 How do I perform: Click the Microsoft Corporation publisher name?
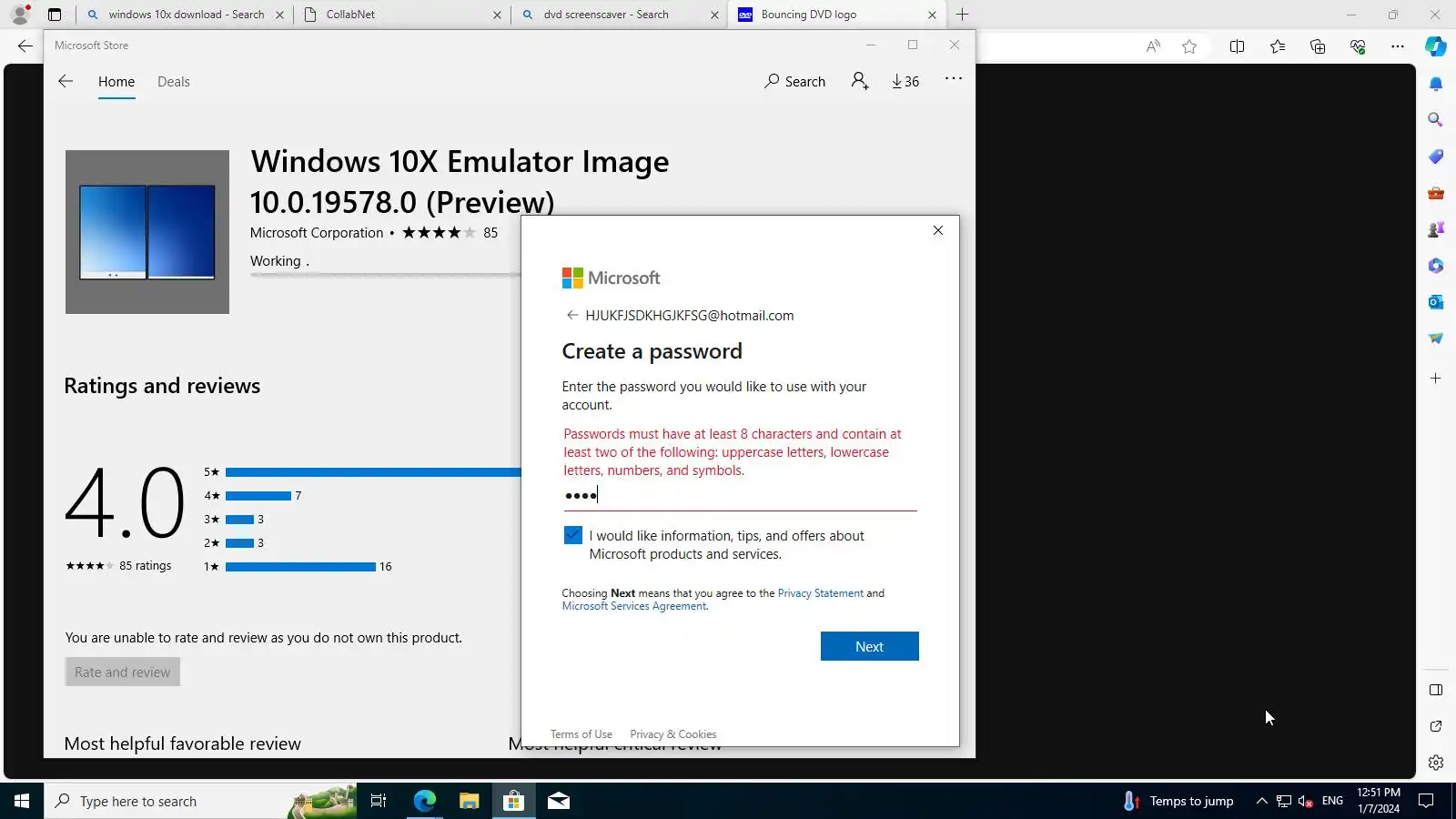click(x=317, y=233)
